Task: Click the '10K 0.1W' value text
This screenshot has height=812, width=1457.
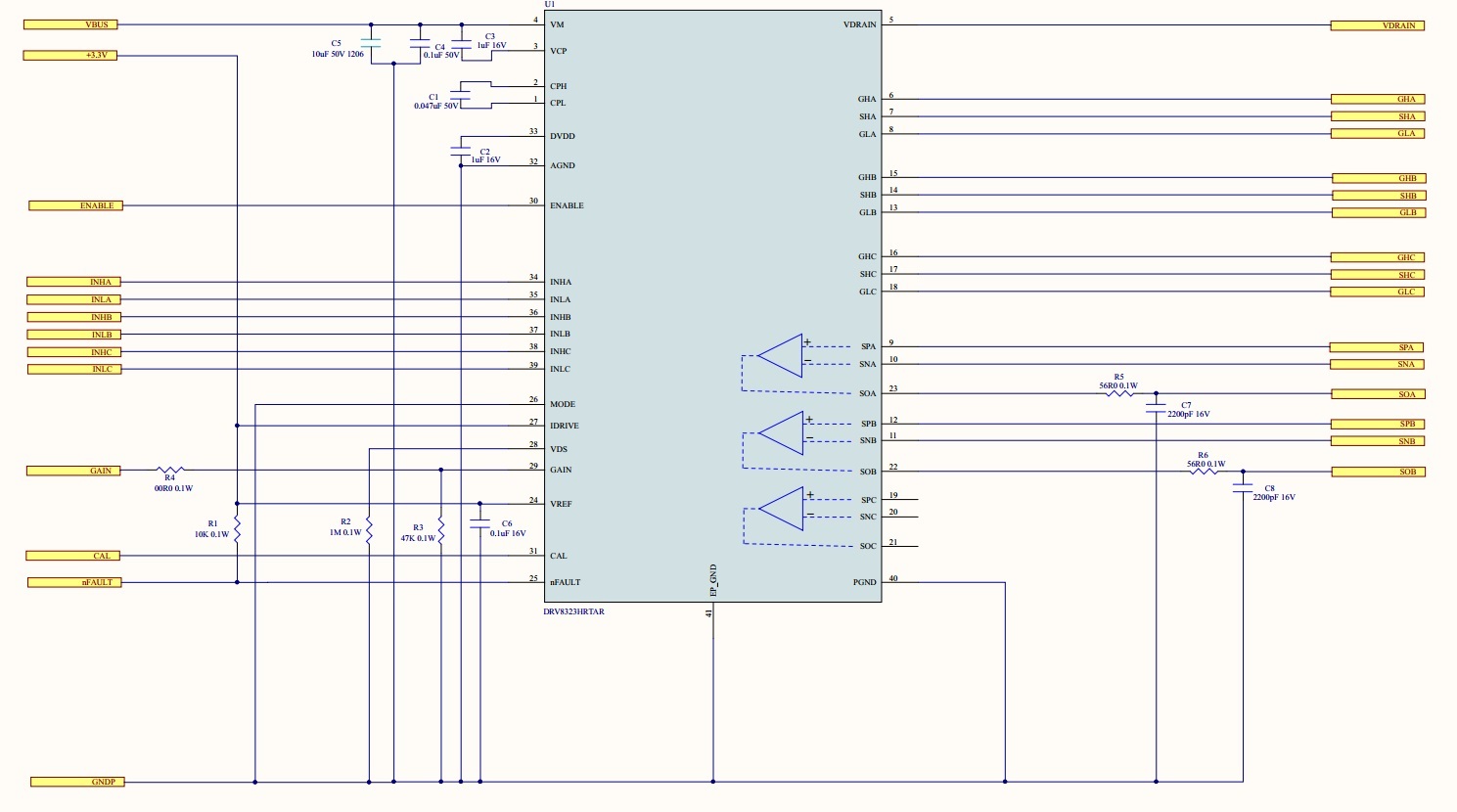Action: coord(211,534)
